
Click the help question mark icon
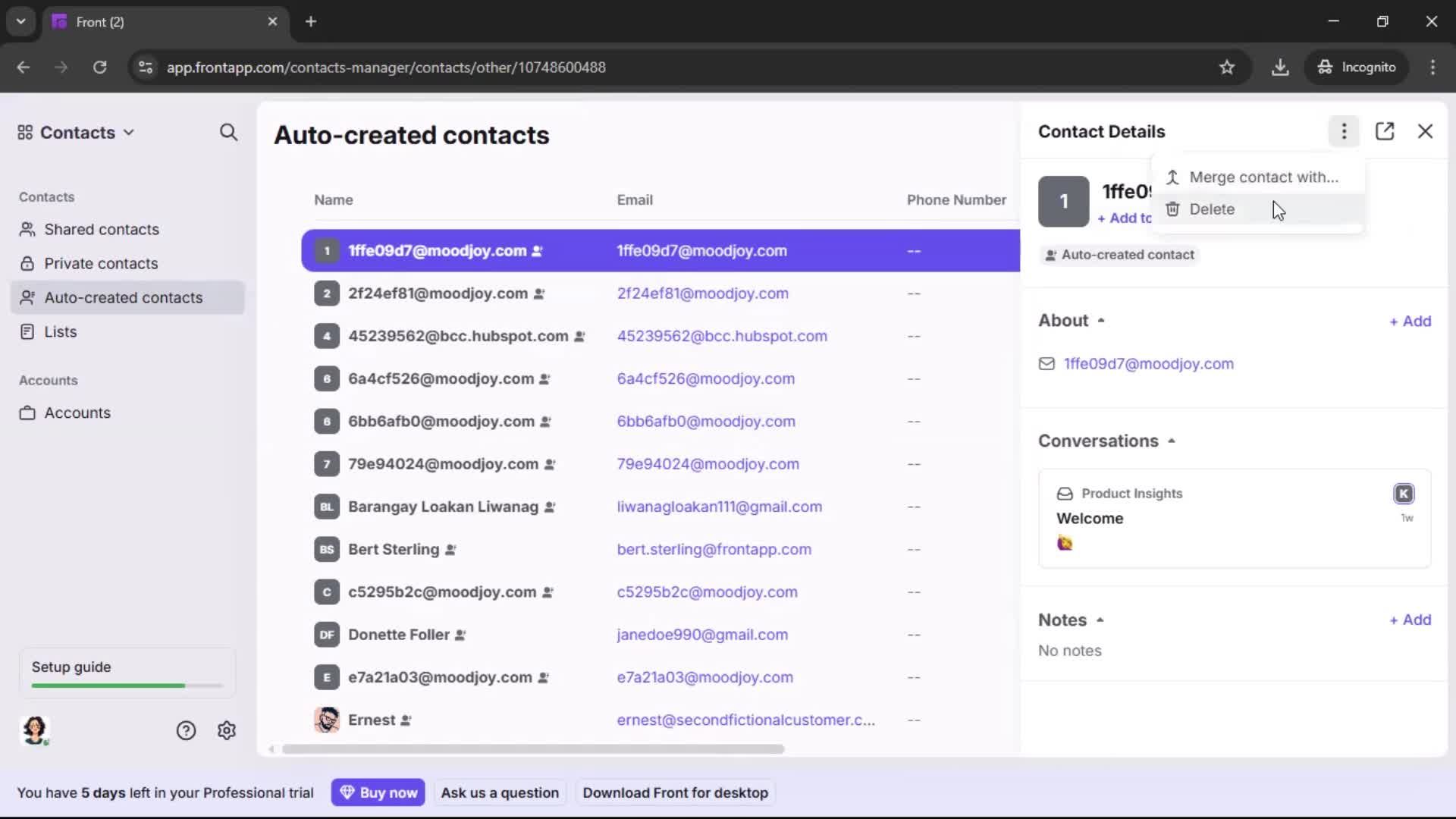pos(186,730)
